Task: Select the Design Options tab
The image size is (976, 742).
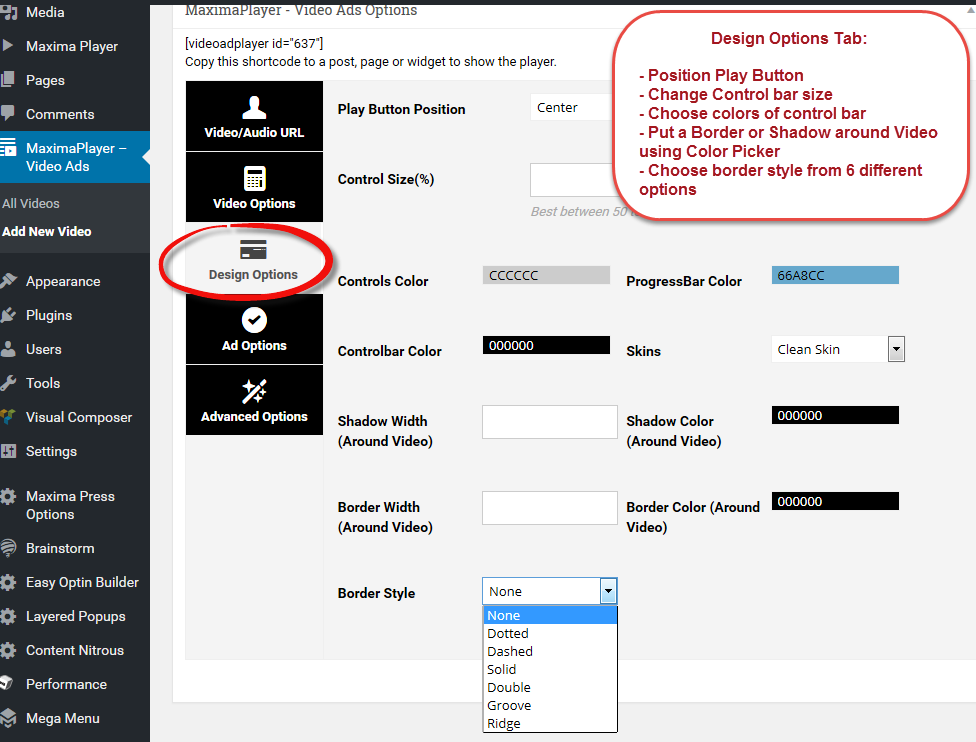Action: (x=254, y=258)
